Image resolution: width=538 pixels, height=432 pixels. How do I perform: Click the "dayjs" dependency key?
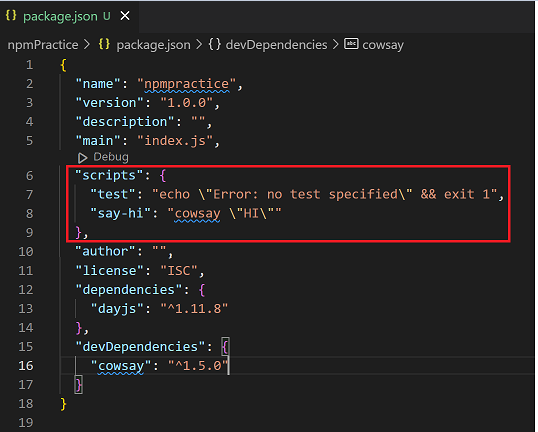[117, 309]
